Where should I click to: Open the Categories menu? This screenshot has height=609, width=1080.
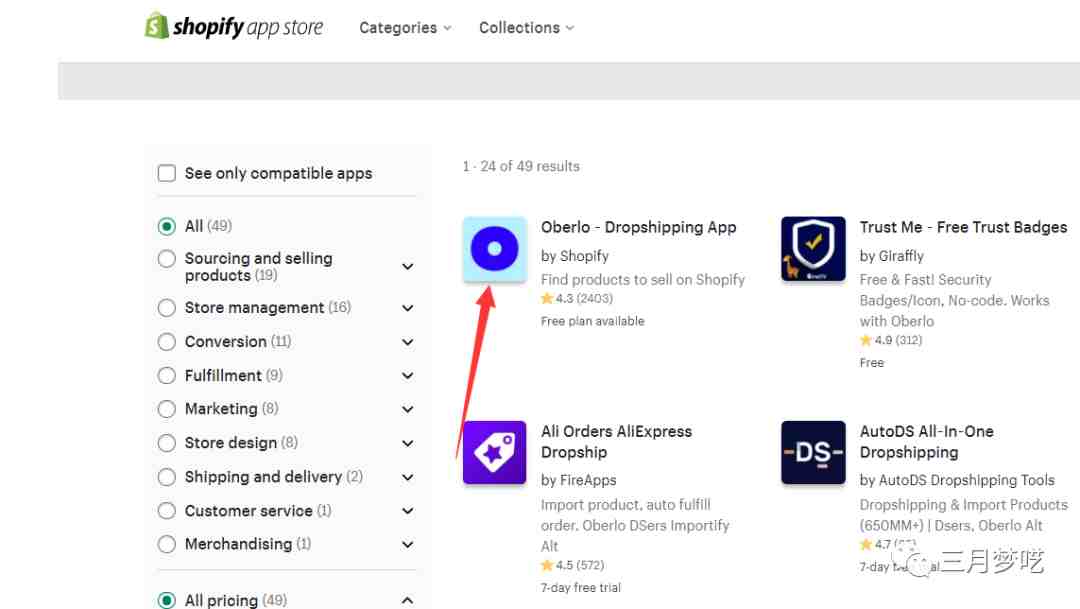pos(405,28)
